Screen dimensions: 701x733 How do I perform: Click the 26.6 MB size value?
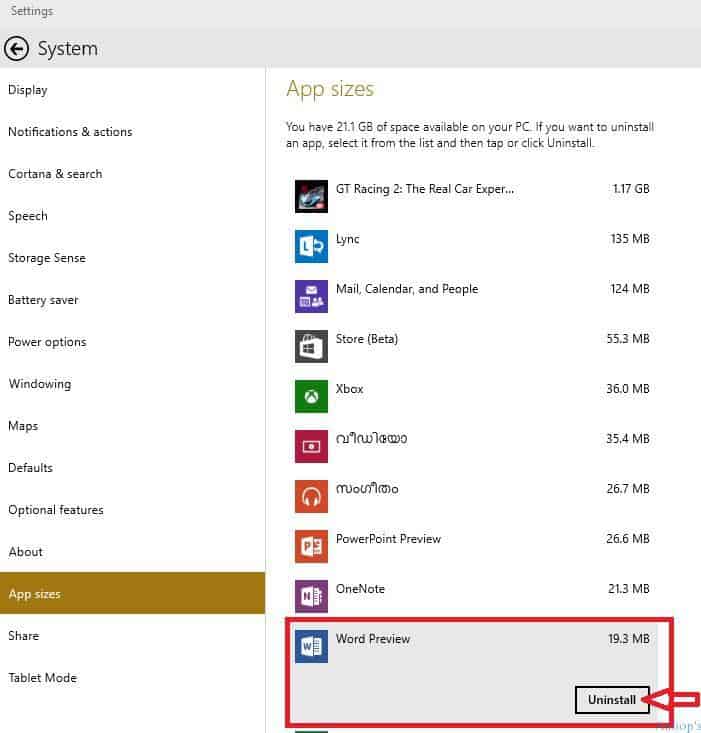628,539
